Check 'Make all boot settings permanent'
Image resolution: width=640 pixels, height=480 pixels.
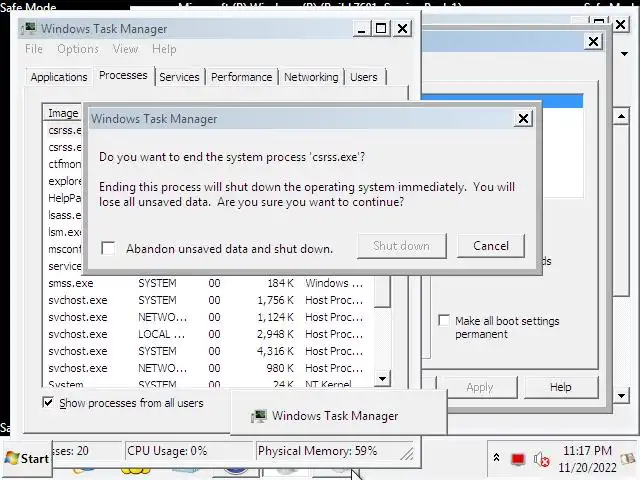pyautogui.click(x=444, y=320)
